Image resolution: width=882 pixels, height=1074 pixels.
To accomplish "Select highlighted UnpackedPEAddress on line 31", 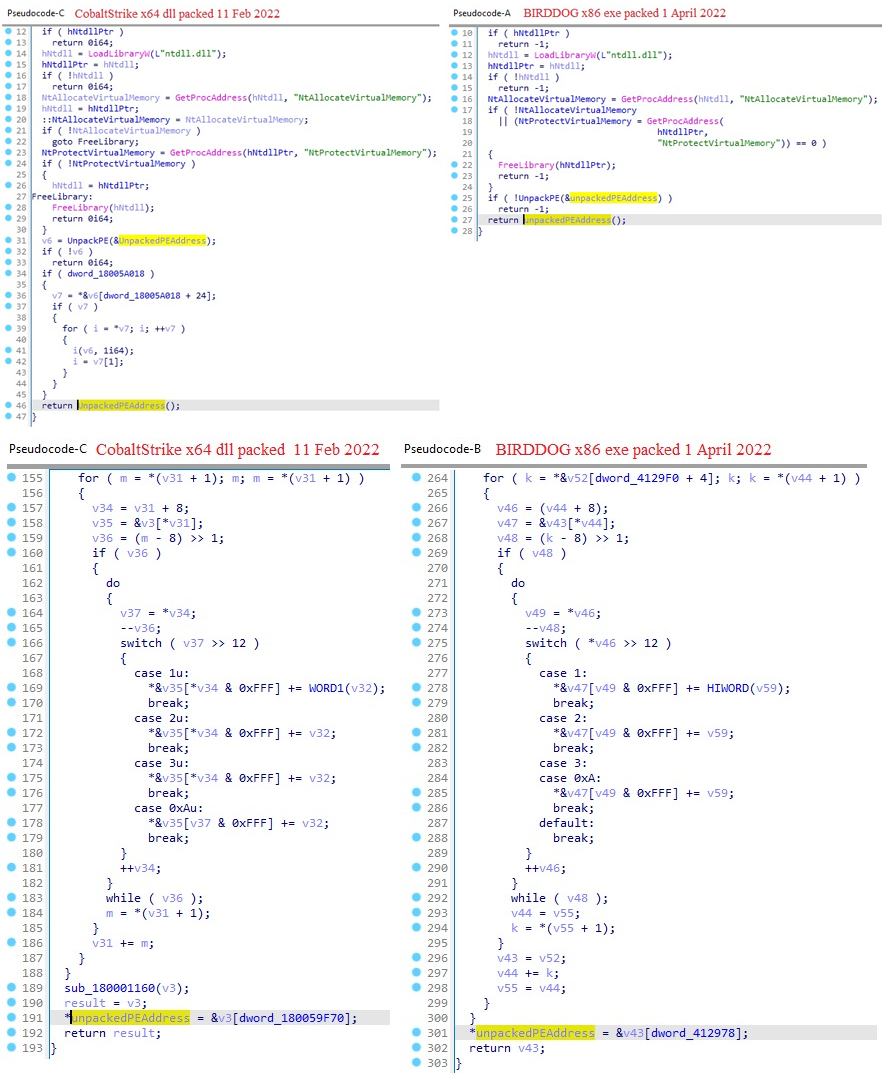I will coord(162,240).
